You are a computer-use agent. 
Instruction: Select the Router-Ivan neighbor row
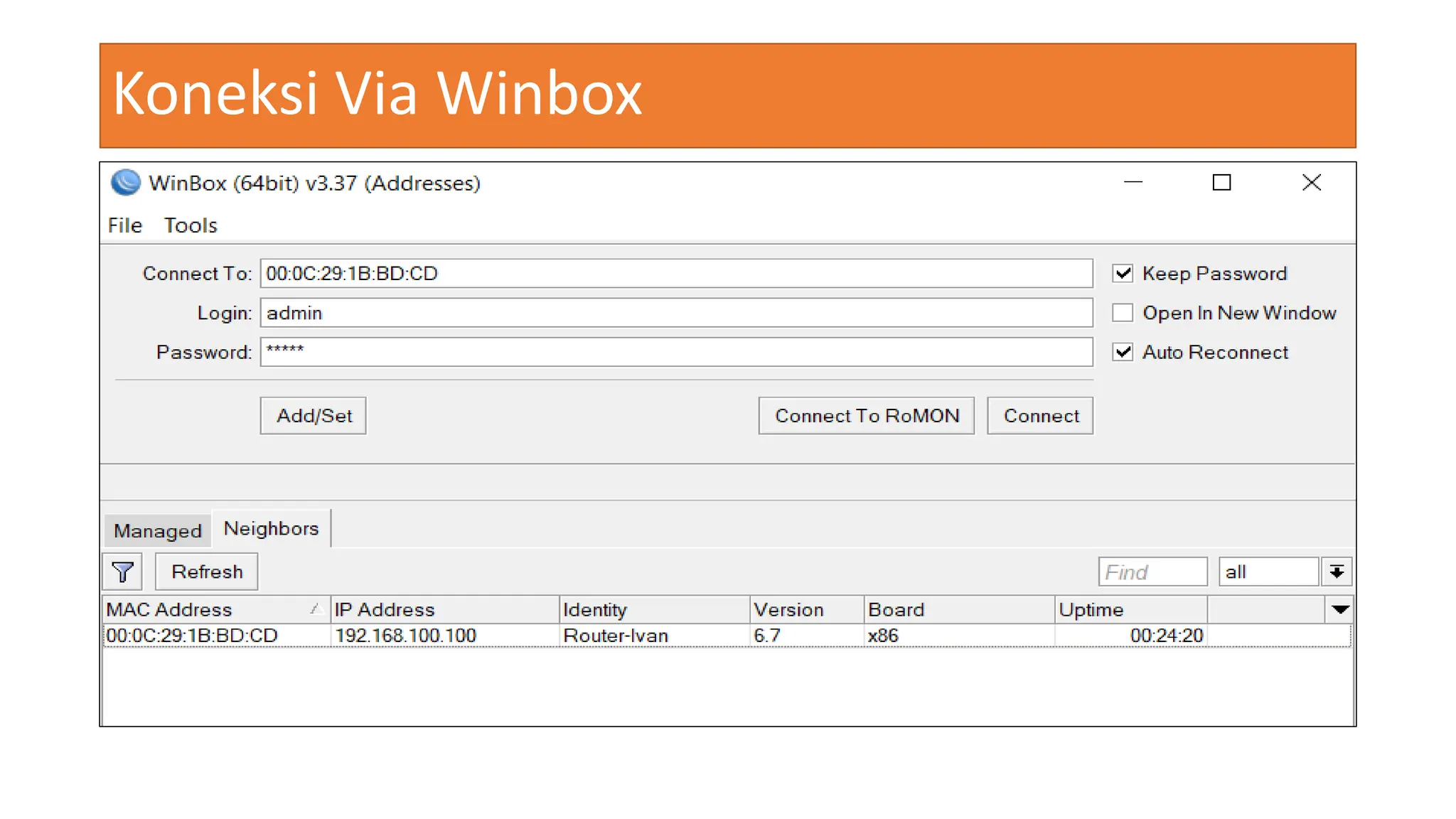(615, 636)
